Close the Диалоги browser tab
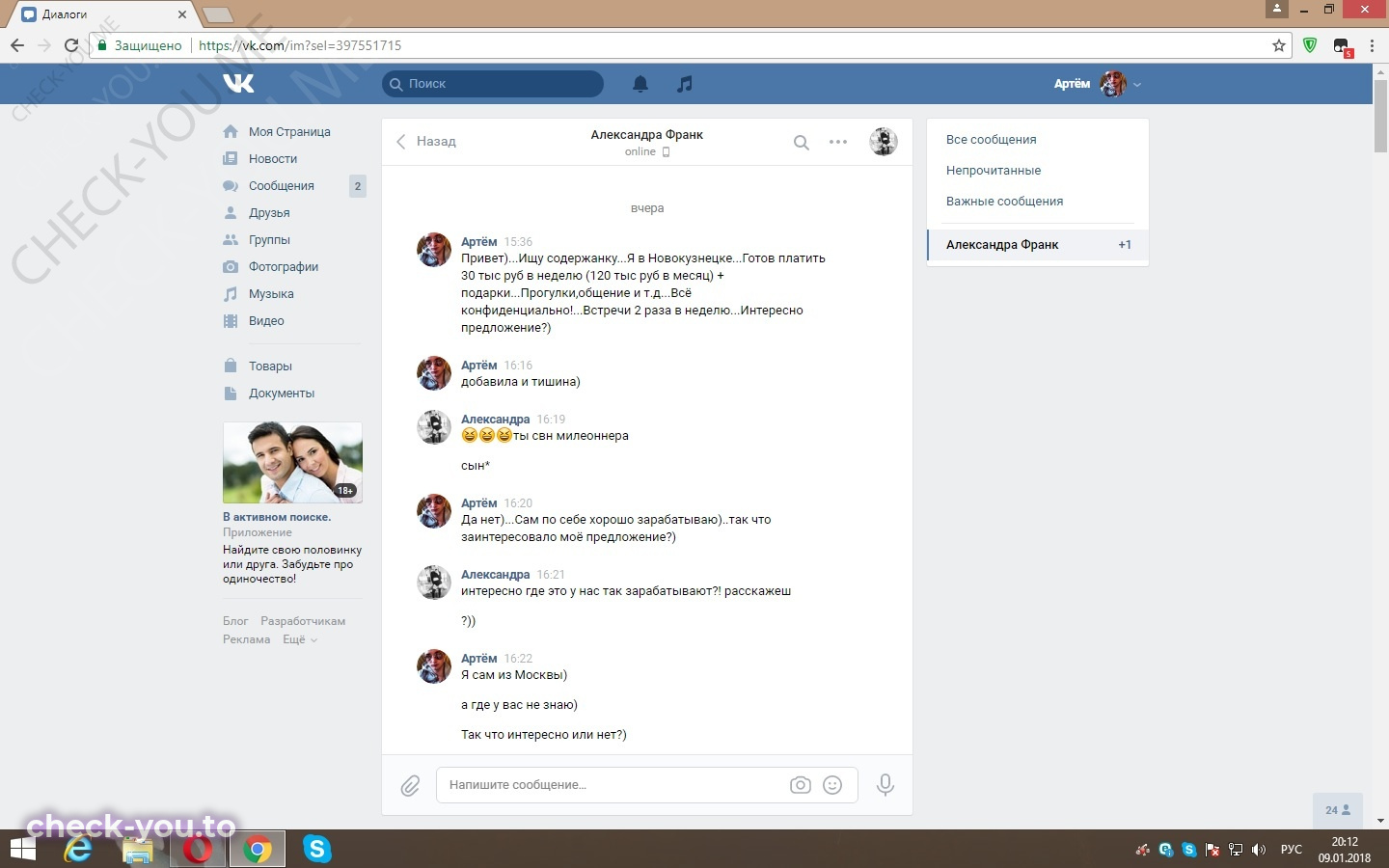 pos(182,14)
